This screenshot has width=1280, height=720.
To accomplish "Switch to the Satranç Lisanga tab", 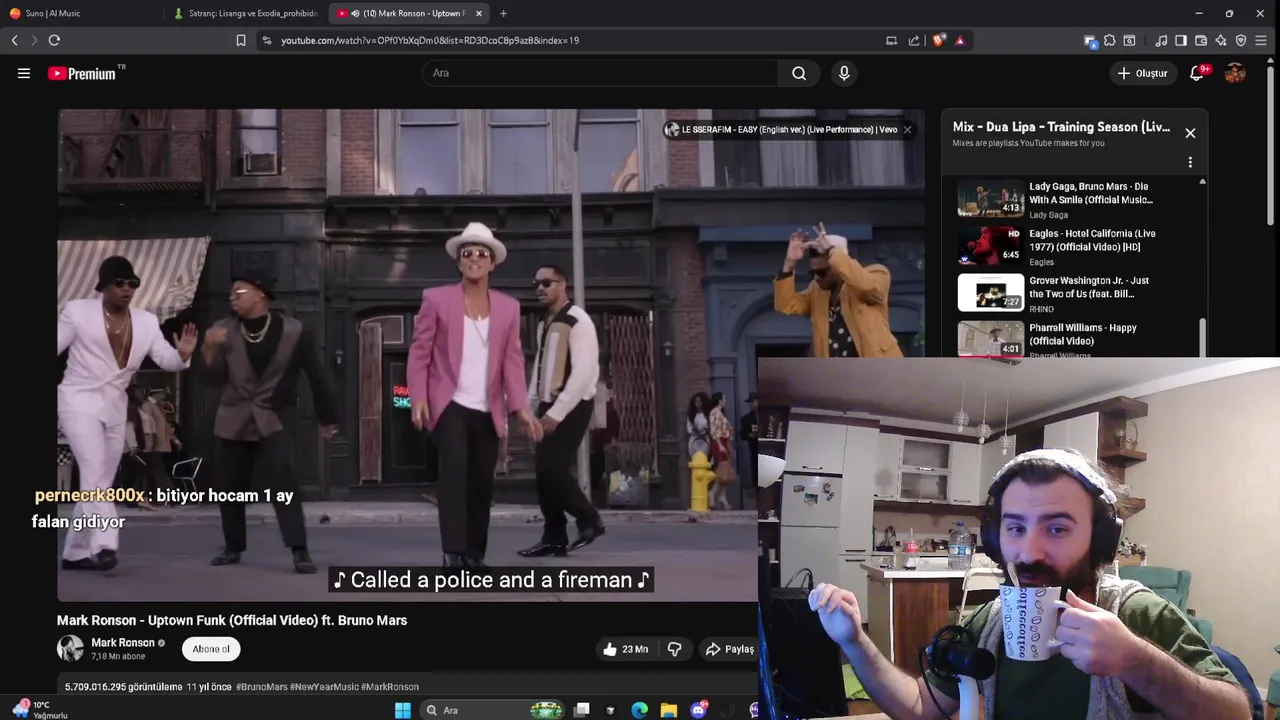I will point(246,13).
